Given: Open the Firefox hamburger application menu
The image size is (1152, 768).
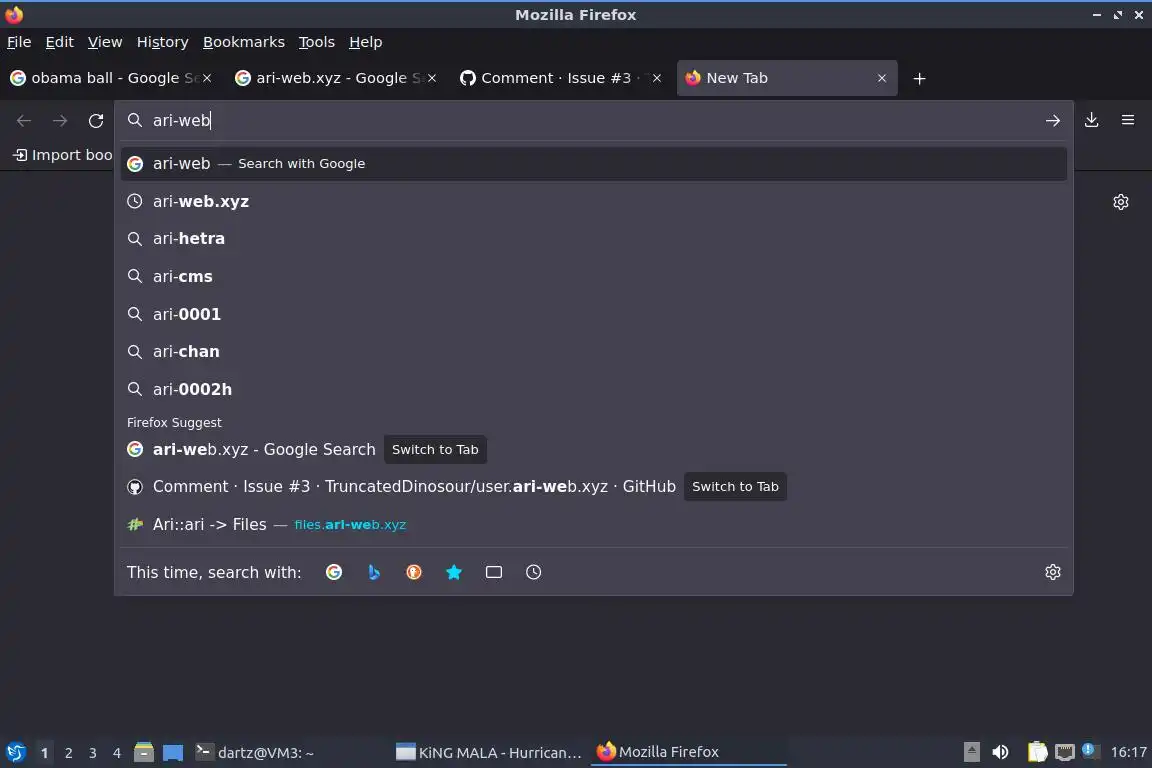Looking at the screenshot, I should coord(1128,120).
